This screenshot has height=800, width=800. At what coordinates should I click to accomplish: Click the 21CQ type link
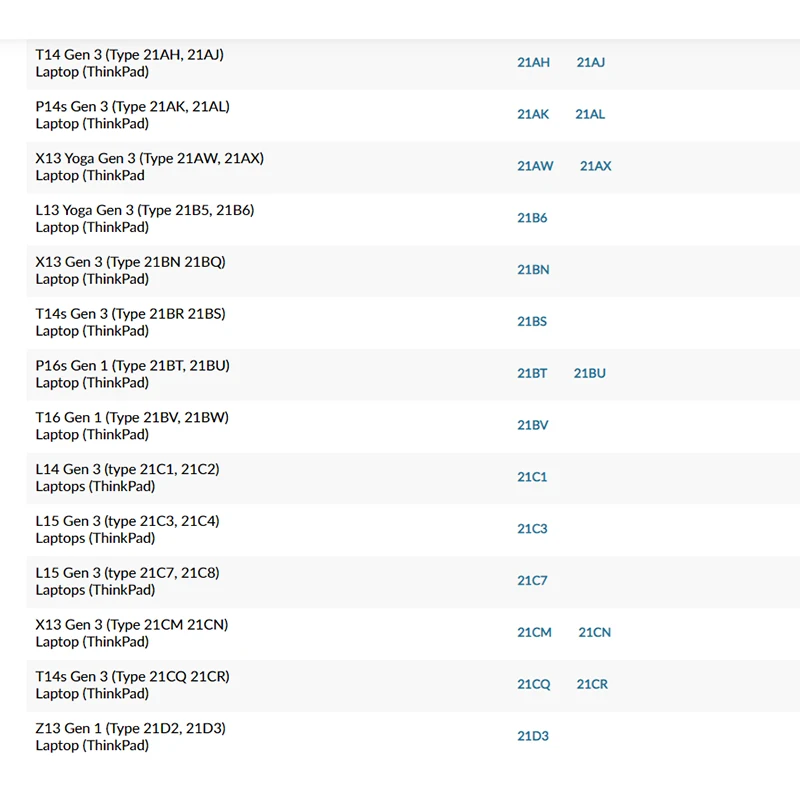[534, 684]
